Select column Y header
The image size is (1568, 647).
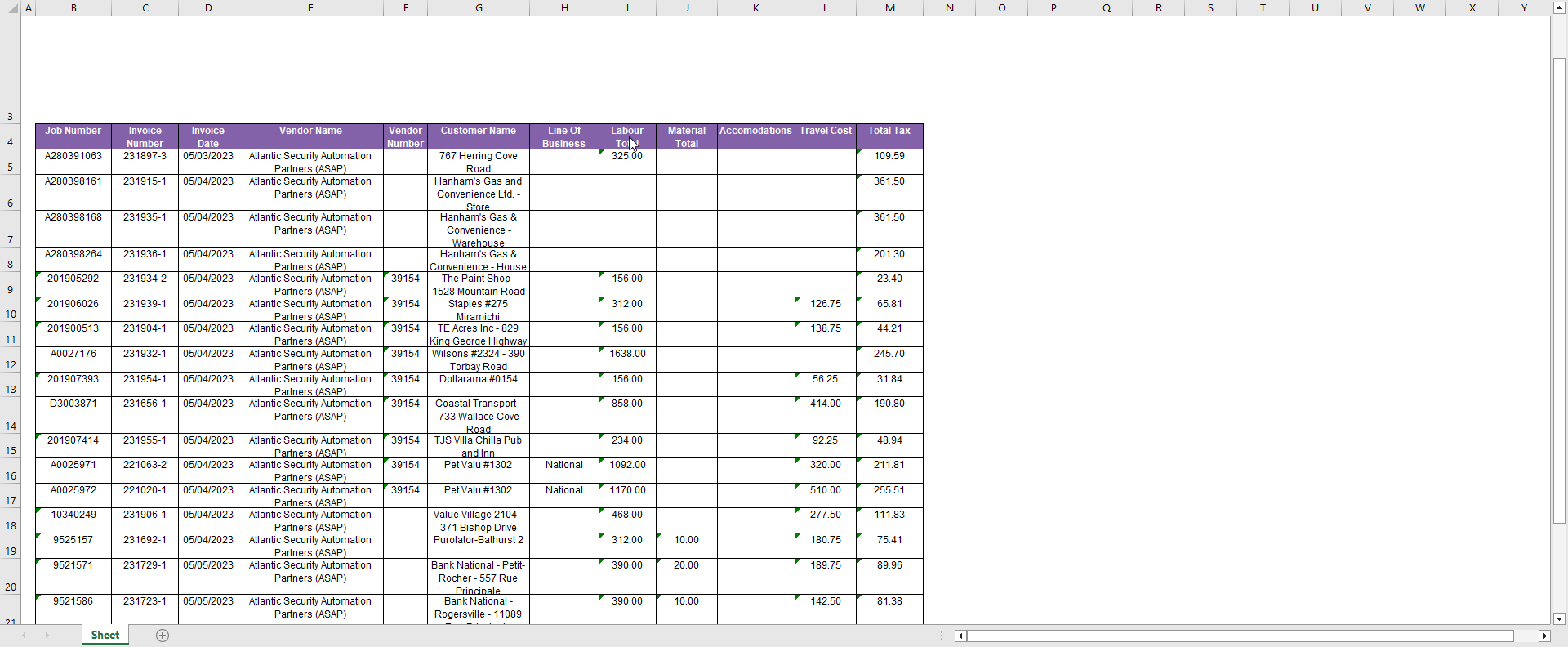click(x=1524, y=7)
